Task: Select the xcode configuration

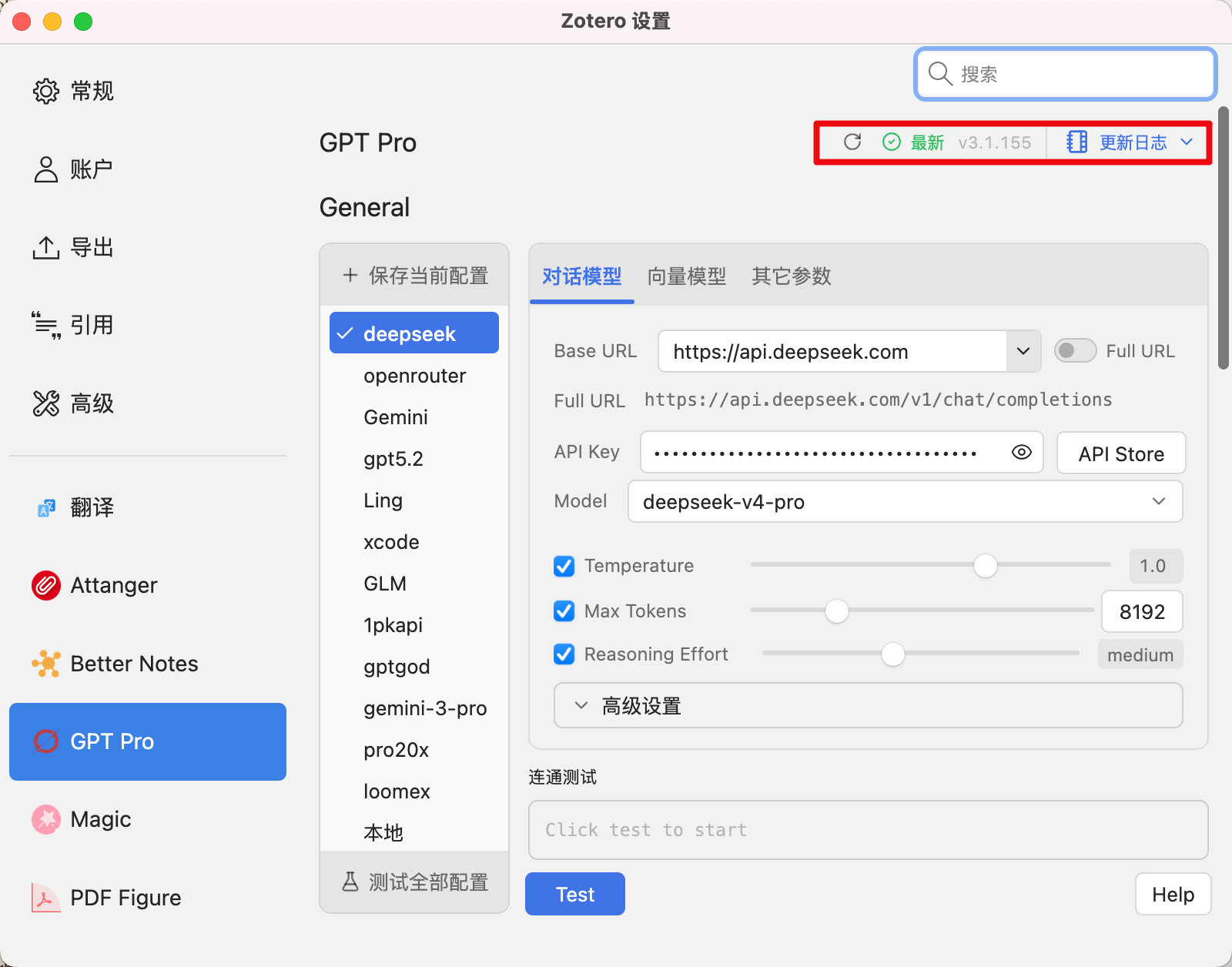Action: click(414, 542)
